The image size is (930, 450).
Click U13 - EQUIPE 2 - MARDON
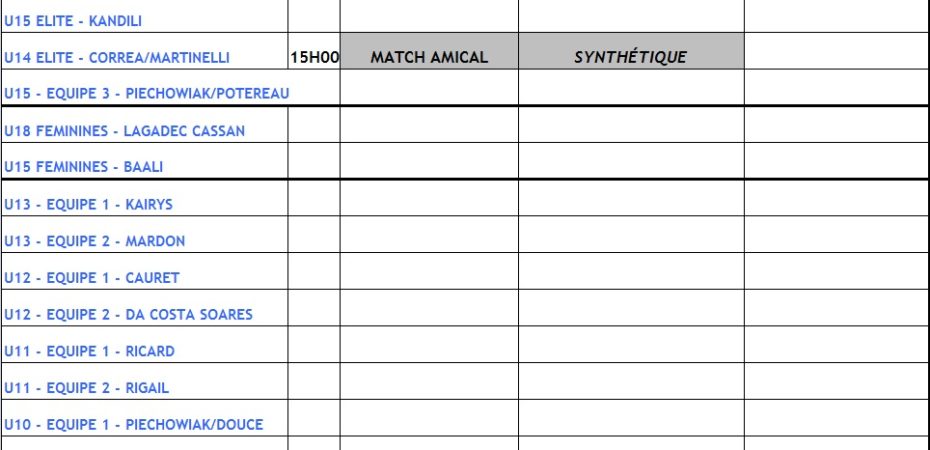click(x=94, y=241)
